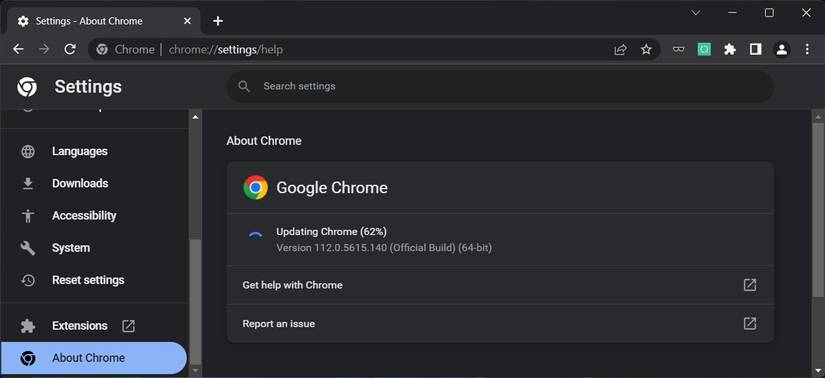Click the restore clock icon beside Reset settings
Screen dimensions: 825x378
point(28,280)
